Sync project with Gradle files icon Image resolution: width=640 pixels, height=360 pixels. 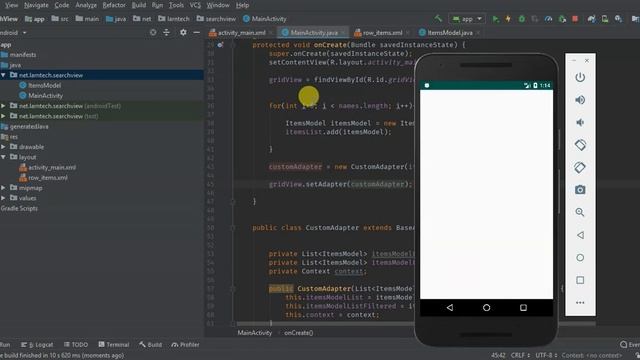click(x=591, y=19)
